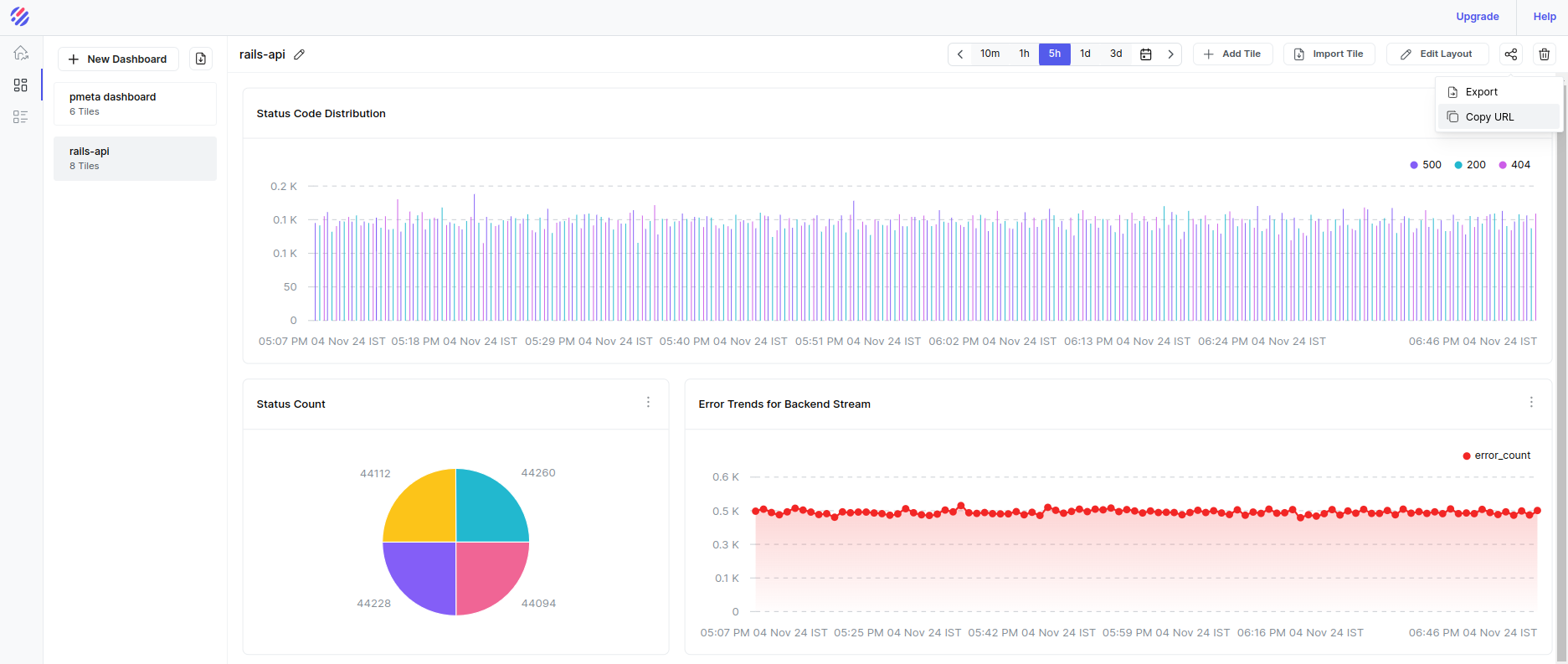Open the custom date range calendar

1146,54
